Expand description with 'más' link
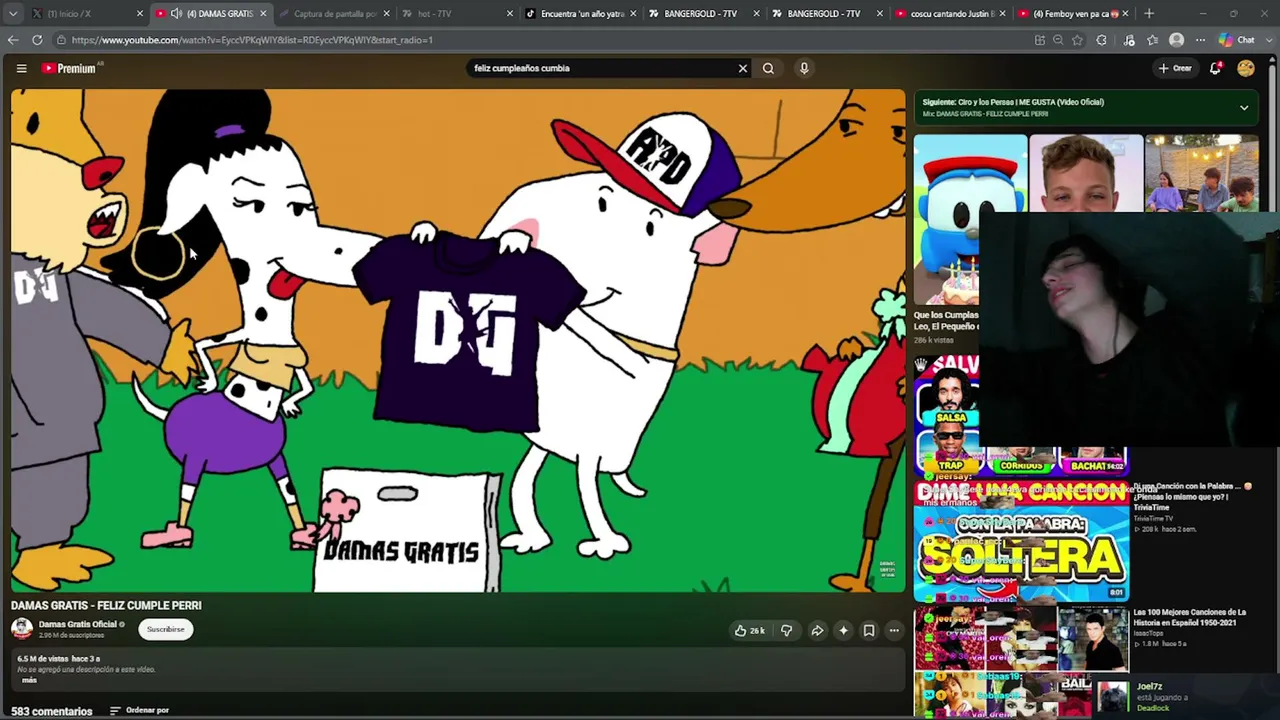The height and width of the screenshot is (720, 1280). click(x=29, y=680)
